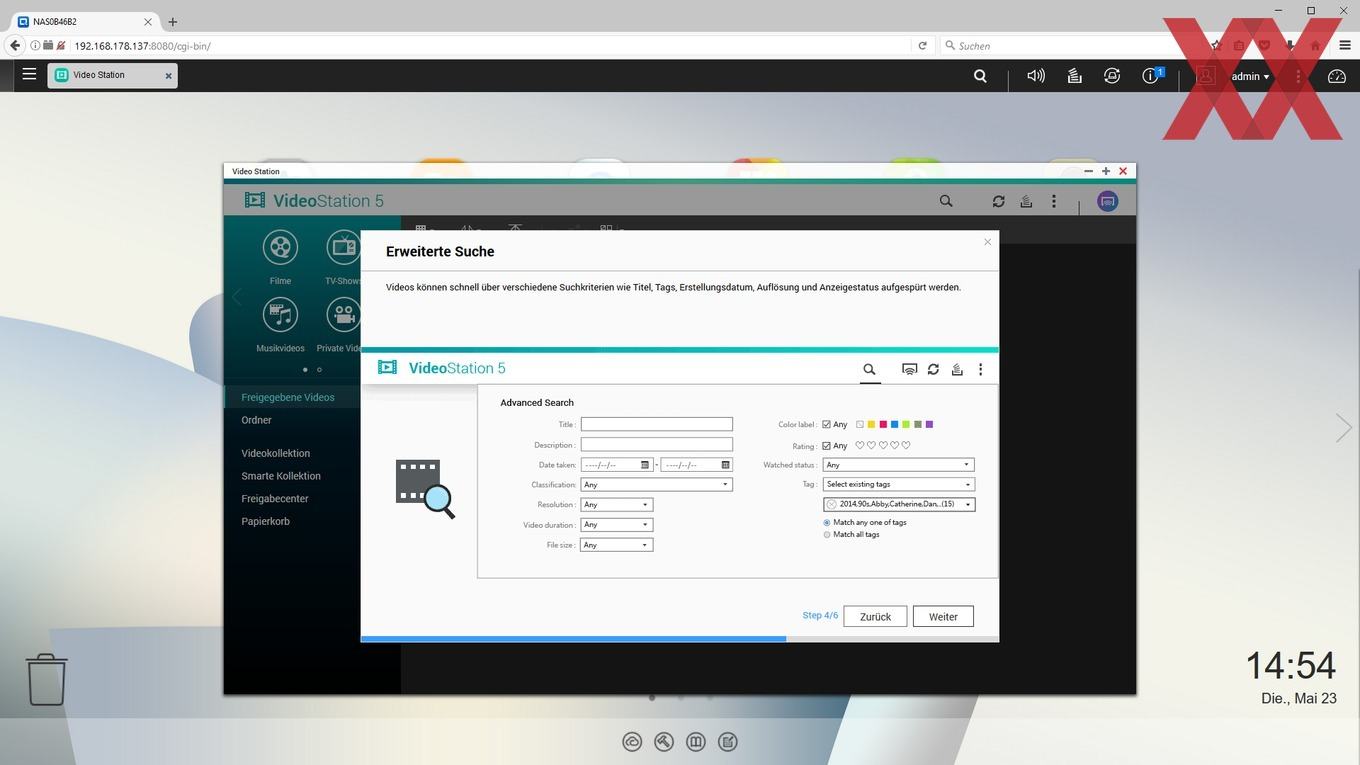Open the Private Videos camcorder category
1360x765 pixels.
[343, 315]
